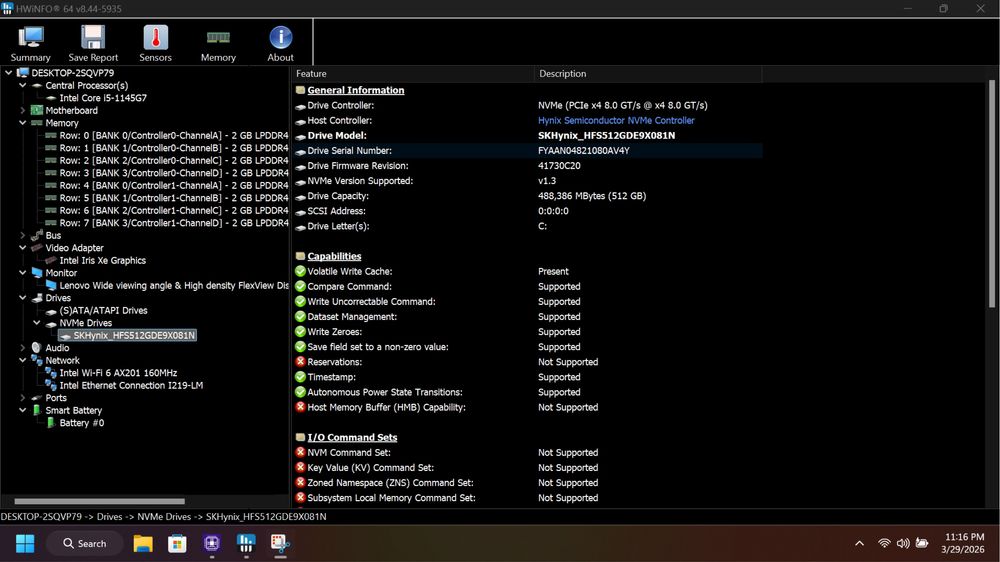1000x562 pixels.
Task: Click the Volatile Write Cache green check icon
Action: pyautogui.click(x=300, y=271)
